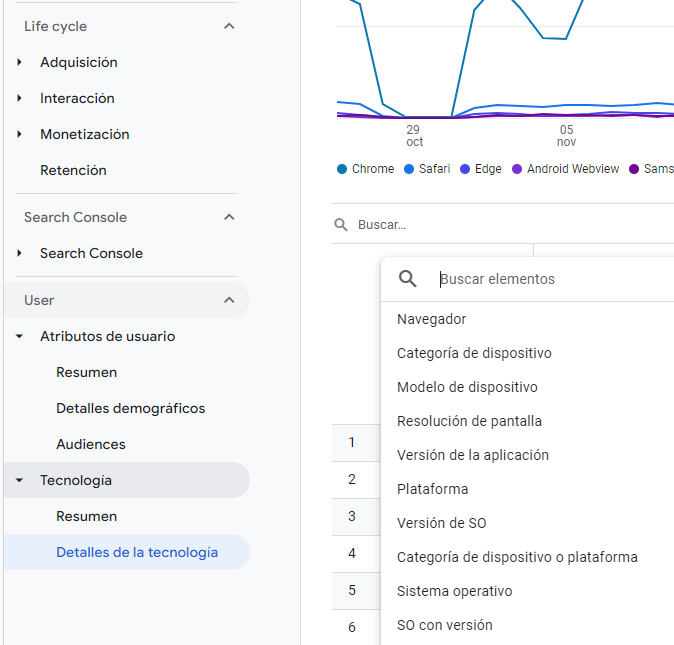Expand the Adquisición tree item
Viewport: 674px width, 645px height.
coord(20,62)
